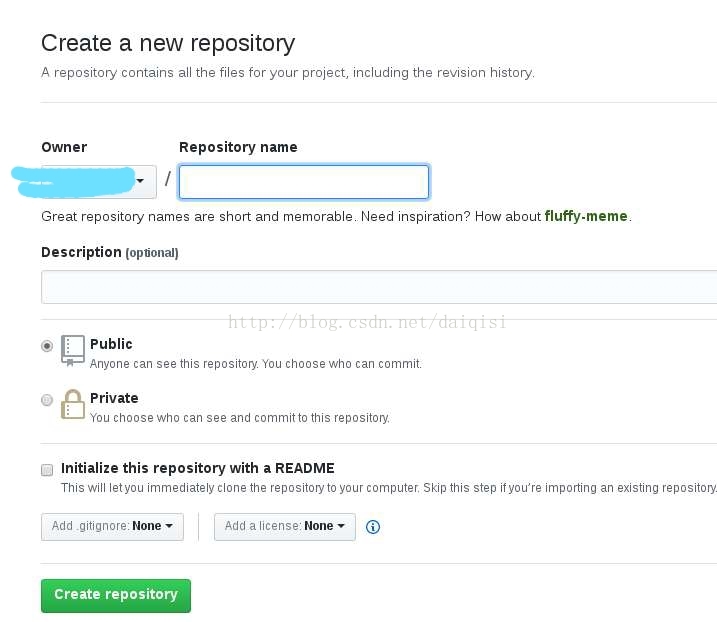
Task: Click the private repository lock icon
Action: tap(73, 404)
